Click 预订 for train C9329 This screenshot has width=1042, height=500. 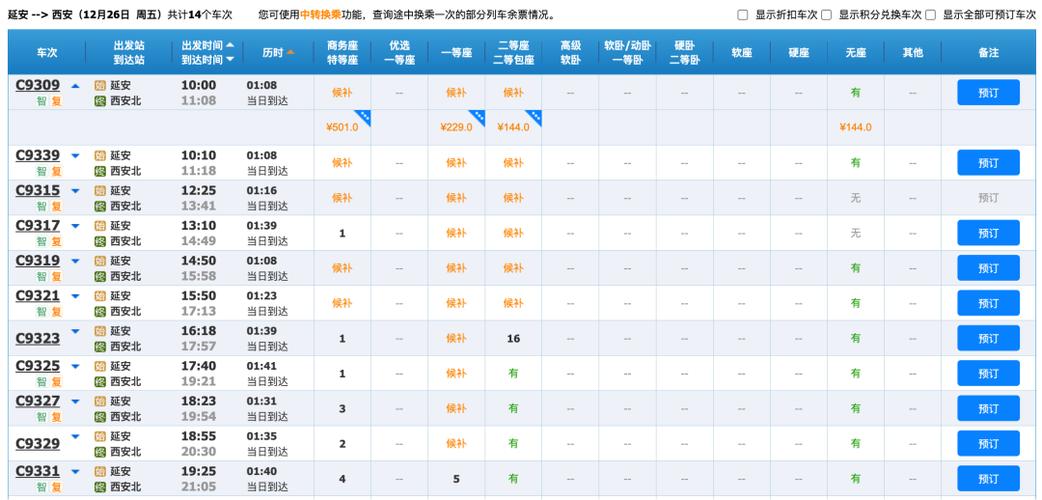click(988, 443)
